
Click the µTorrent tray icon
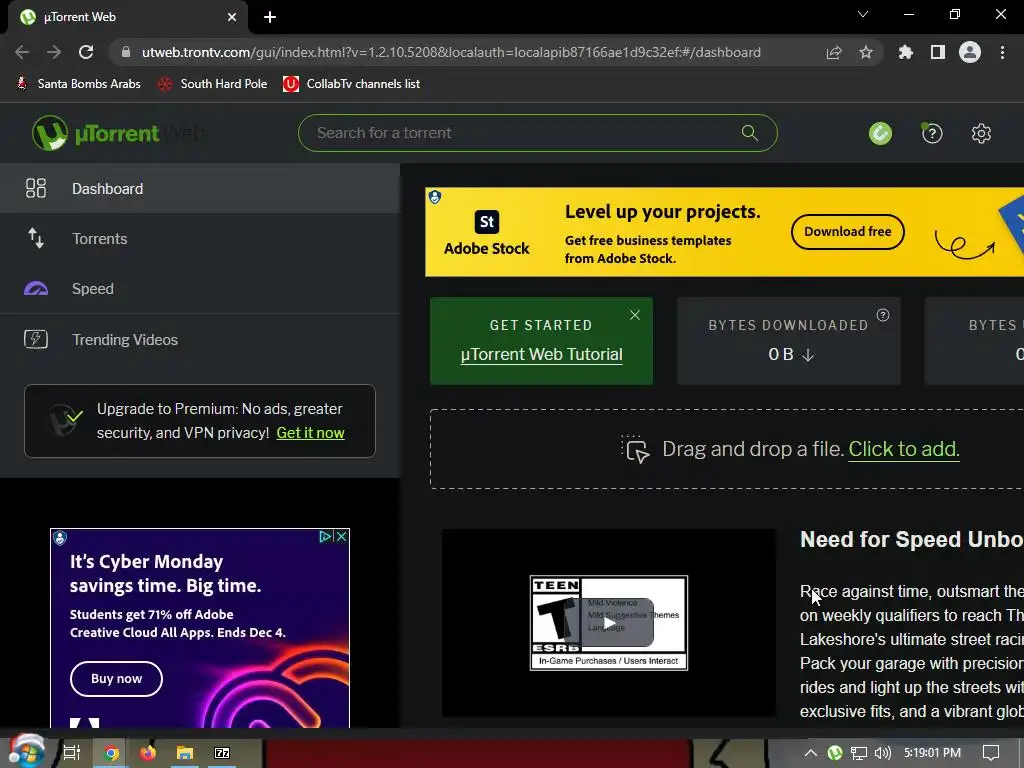click(835, 753)
